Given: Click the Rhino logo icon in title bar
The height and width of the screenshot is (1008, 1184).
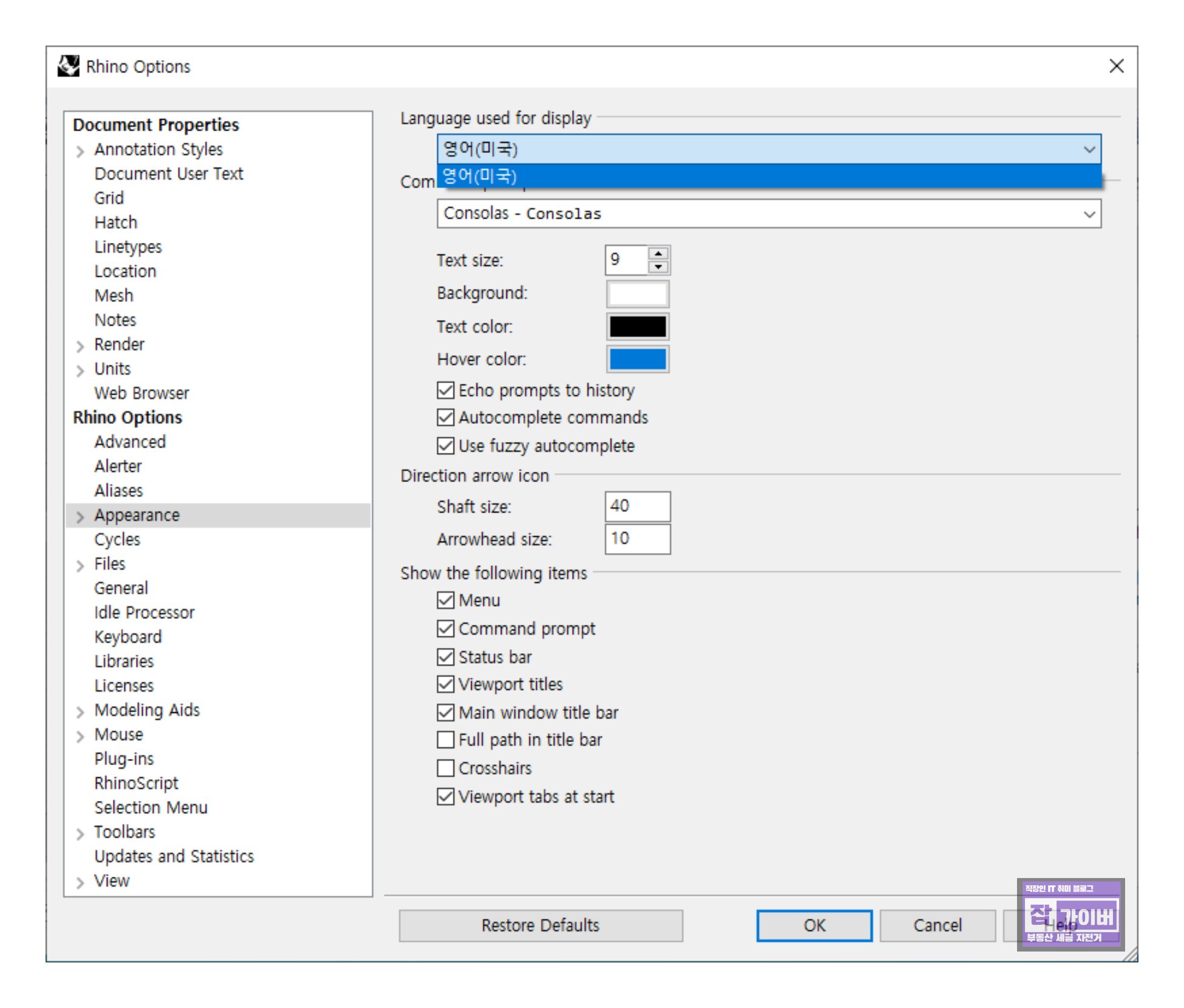Looking at the screenshot, I should tap(69, 66).
